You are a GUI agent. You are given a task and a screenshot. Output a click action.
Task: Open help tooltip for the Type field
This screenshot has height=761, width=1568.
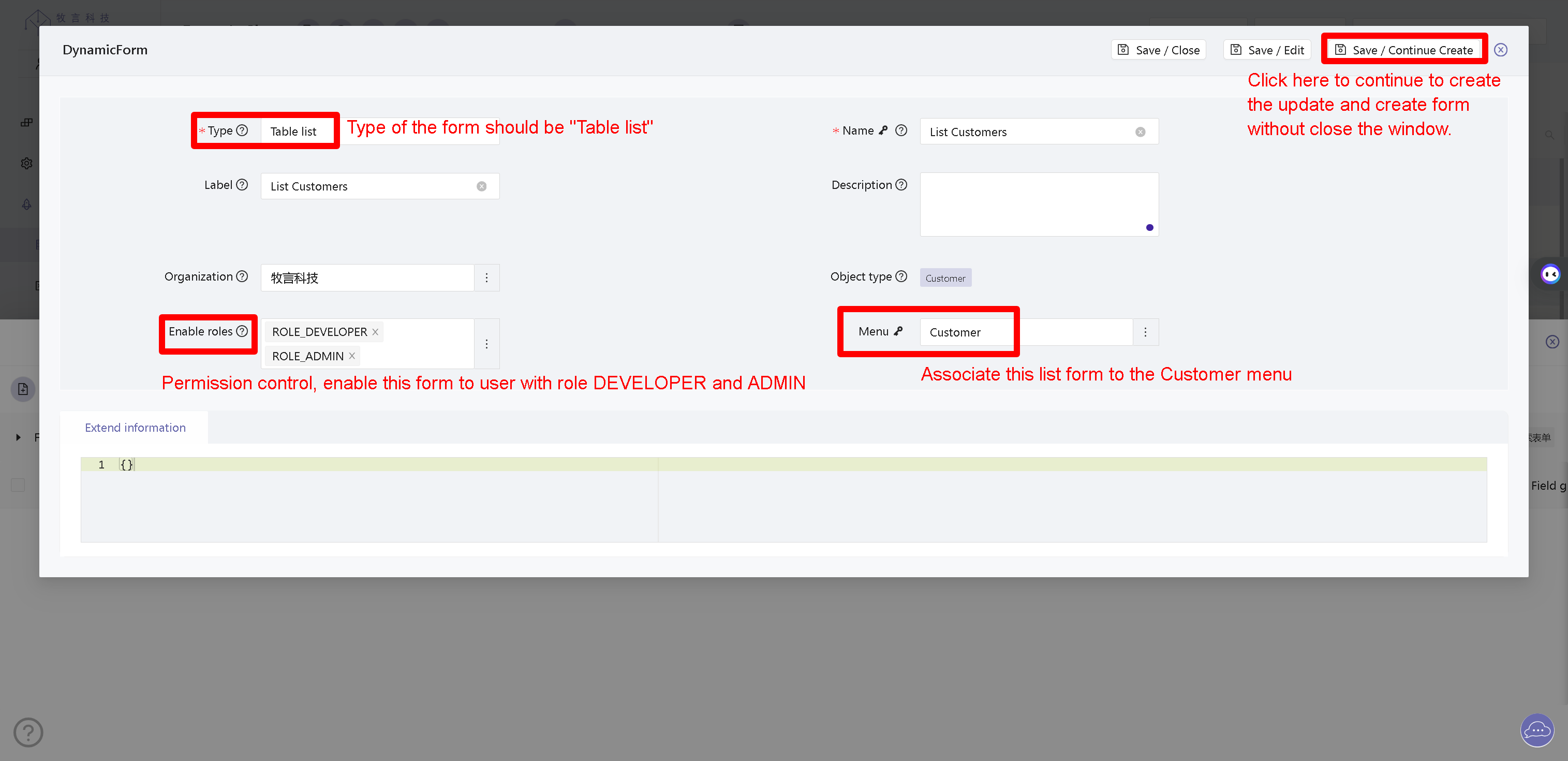[x=242, y=130]
